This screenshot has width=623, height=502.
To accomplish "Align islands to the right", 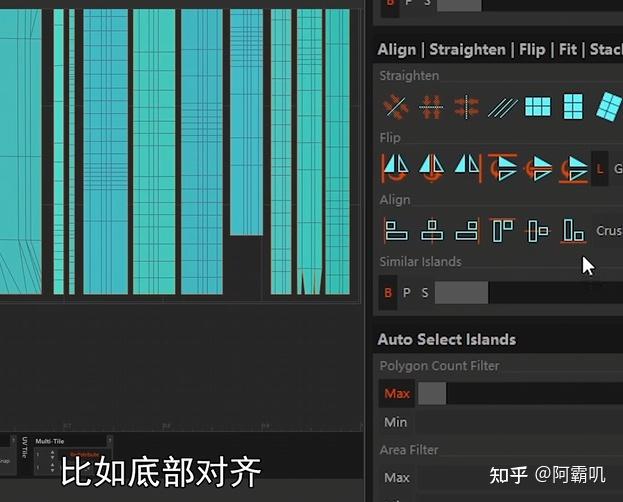I will pyautogui.click(x=467, y=231).
